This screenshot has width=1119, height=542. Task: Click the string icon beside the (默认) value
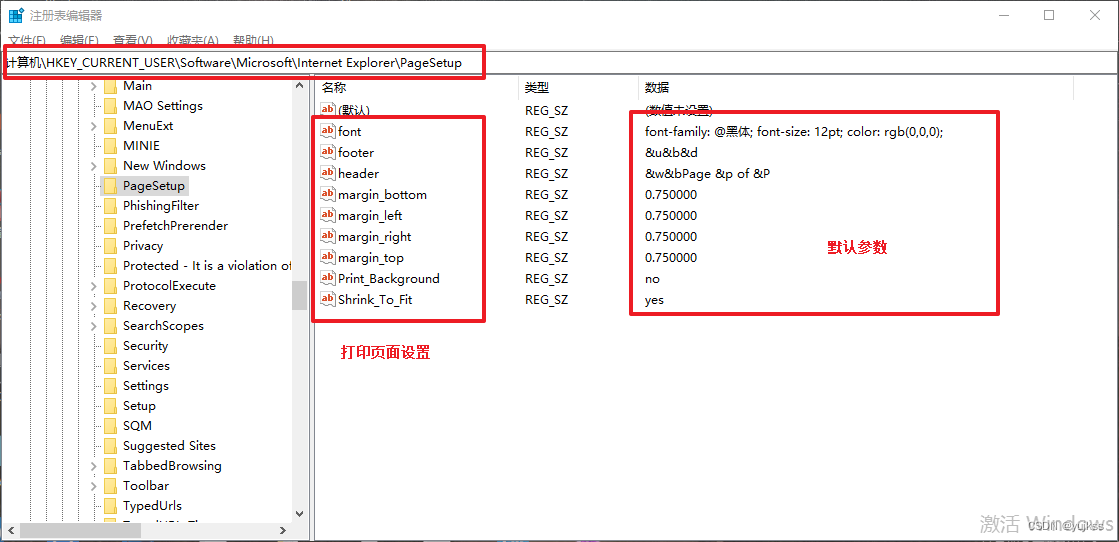328,109
